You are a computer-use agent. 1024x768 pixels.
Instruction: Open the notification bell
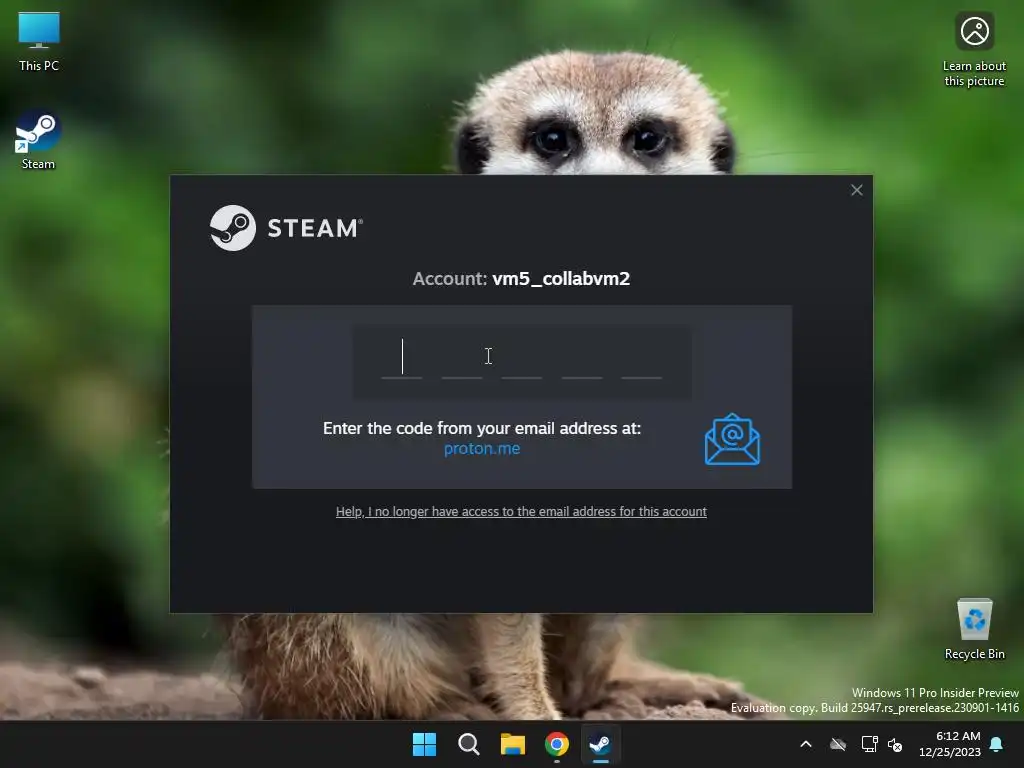point(997,744)
